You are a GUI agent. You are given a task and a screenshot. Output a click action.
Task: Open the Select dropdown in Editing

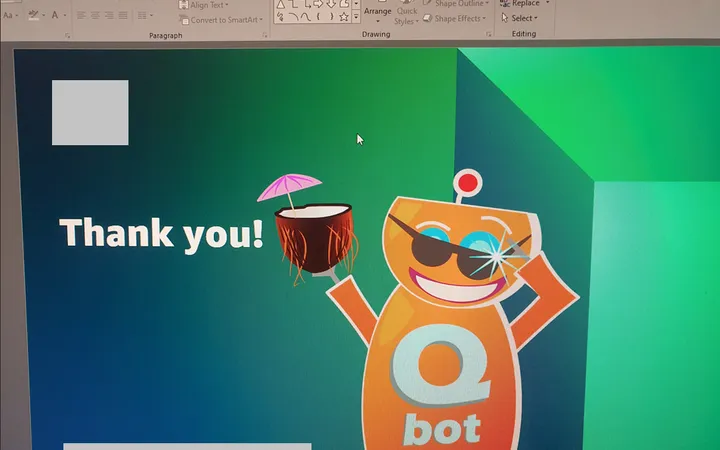[x=519, y=18]
